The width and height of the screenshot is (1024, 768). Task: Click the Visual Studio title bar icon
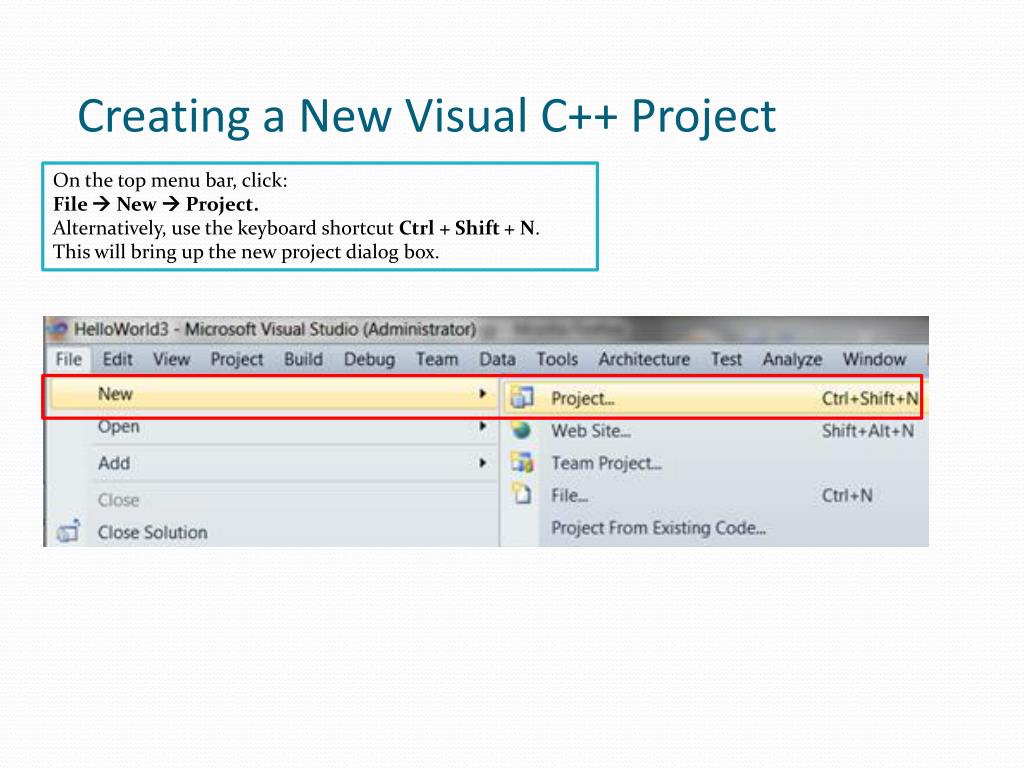click(x=58, y=328)
